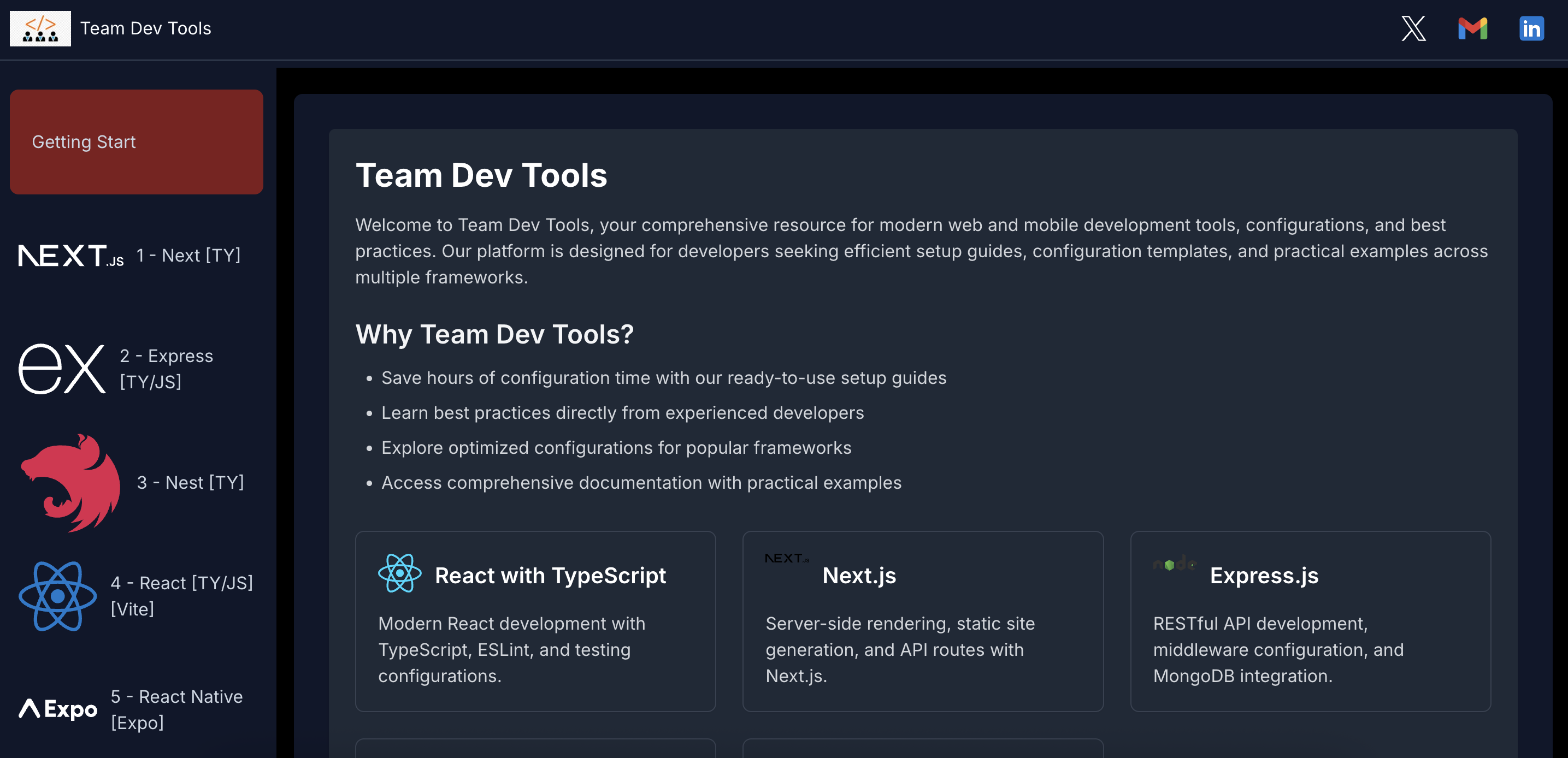Click the Next.js logo in sidebar
The image size is (1568, 758).
[70, 256]
